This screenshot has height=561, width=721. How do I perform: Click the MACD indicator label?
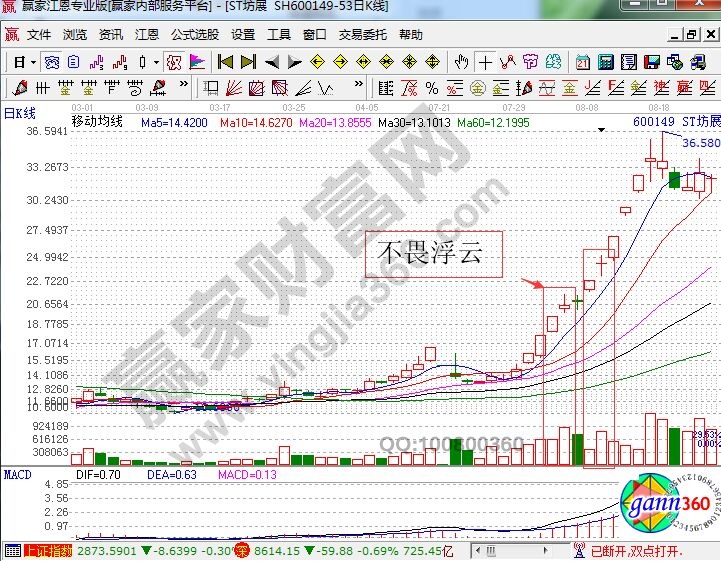pyautogui.click(x=18, y=472)
